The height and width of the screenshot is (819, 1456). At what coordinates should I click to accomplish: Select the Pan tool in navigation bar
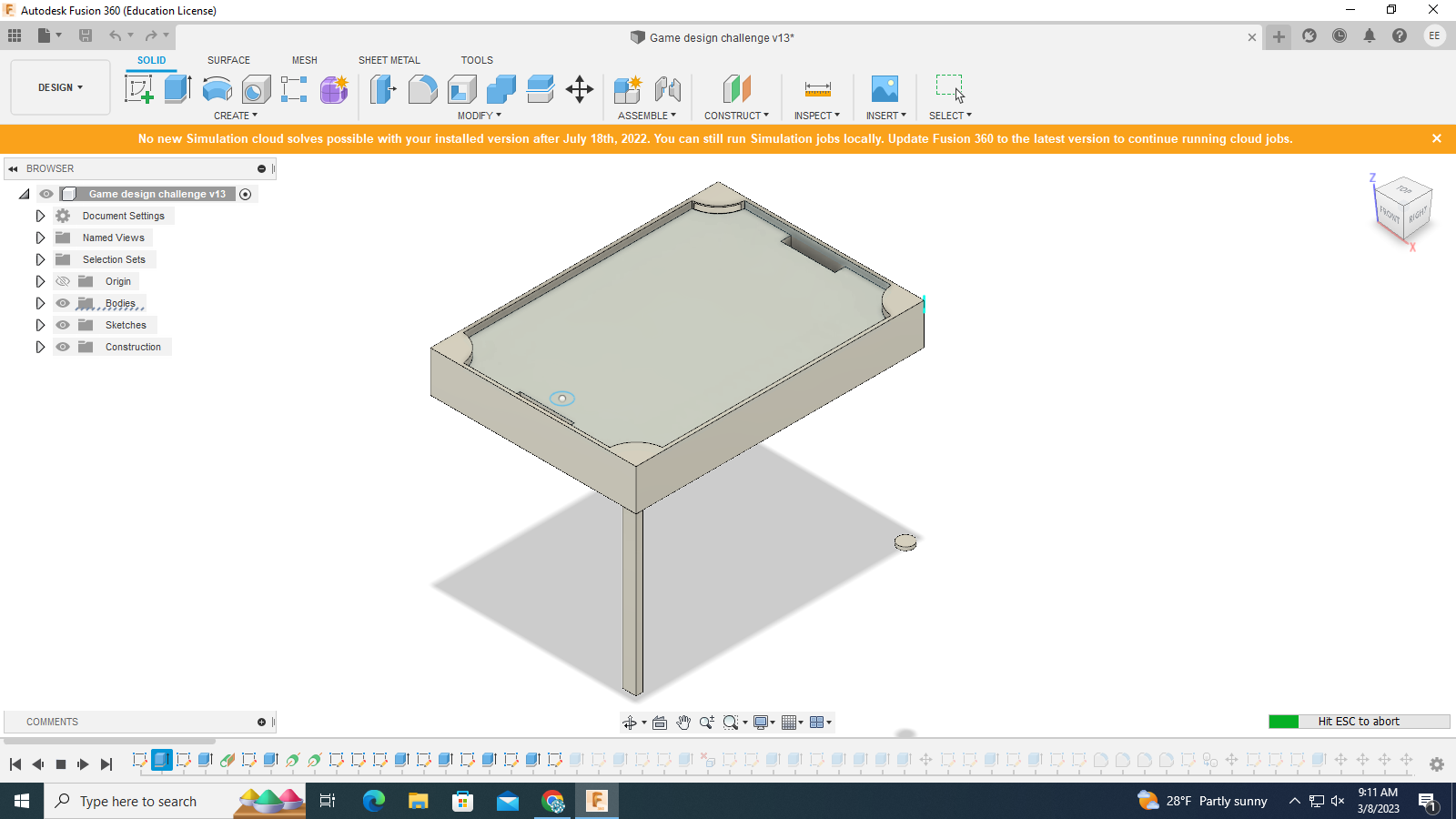[x=683, y=722]
